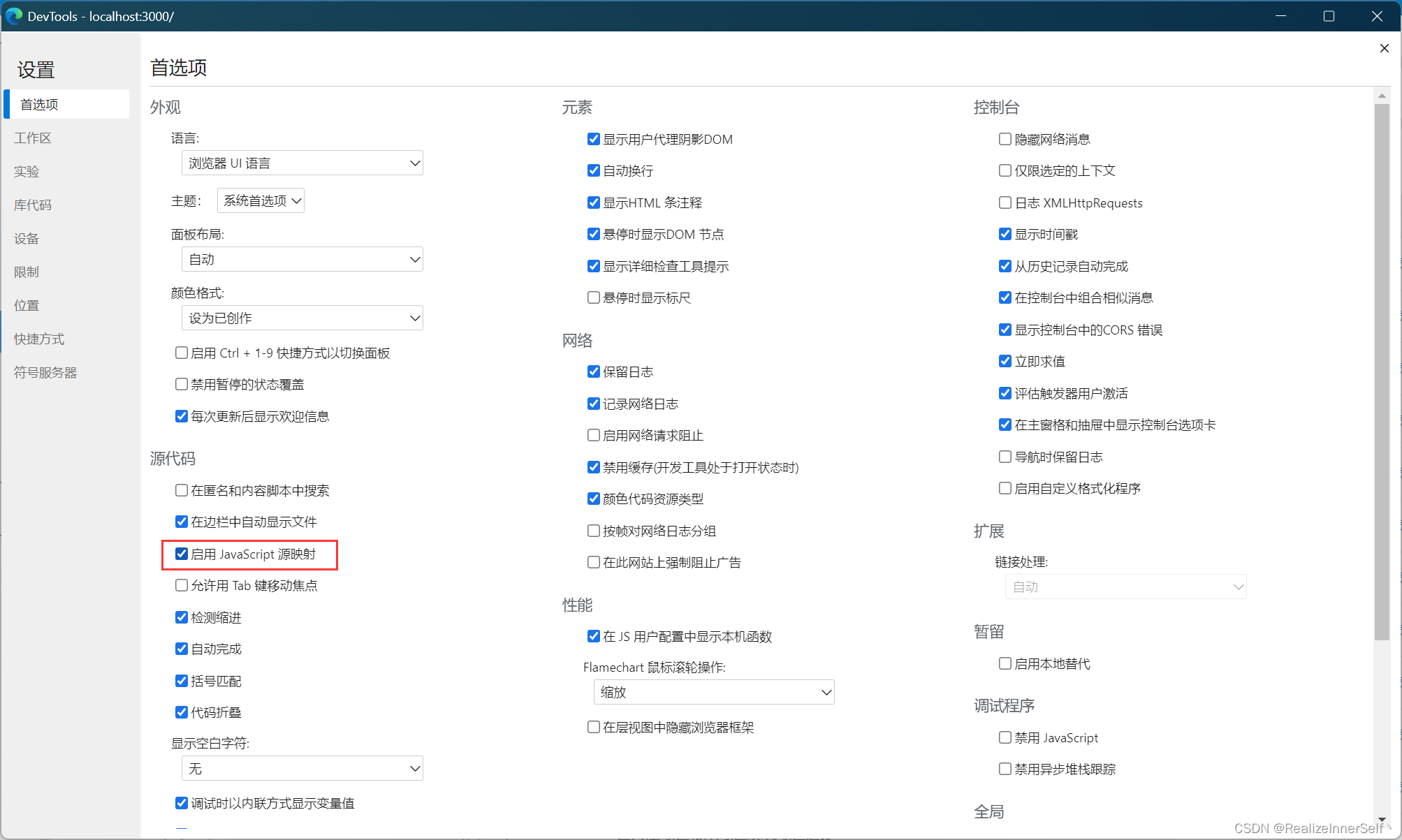
Task: Check 在匿名和内容脚本中搜索
Action: [x=182, y=490]
